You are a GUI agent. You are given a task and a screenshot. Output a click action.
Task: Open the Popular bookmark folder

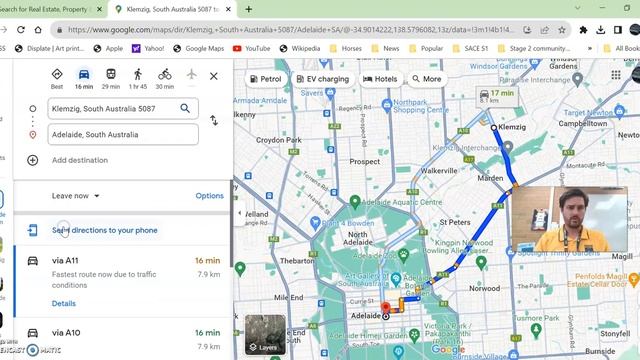click(426, 49)
